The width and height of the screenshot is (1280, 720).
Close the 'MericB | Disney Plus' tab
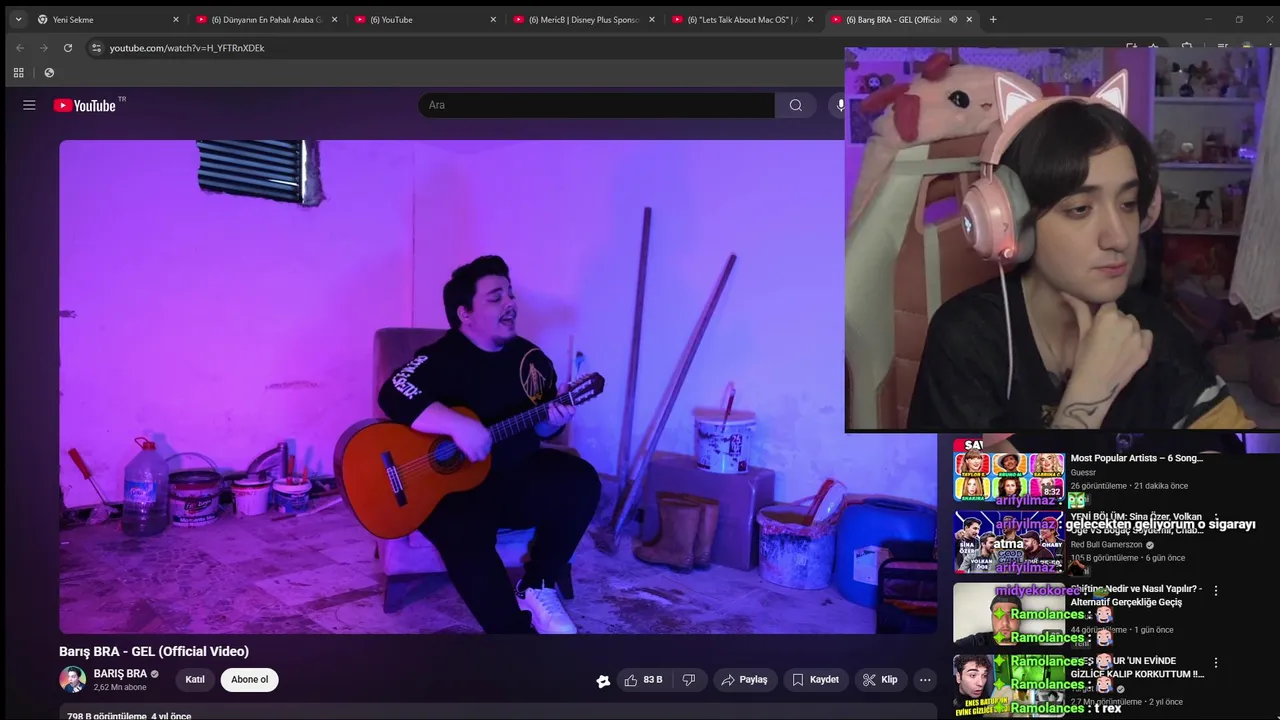coord(652,19)
